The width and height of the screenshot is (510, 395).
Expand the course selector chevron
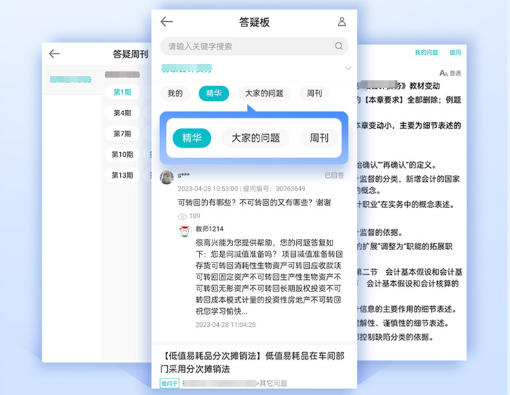[x=348, y=68]
